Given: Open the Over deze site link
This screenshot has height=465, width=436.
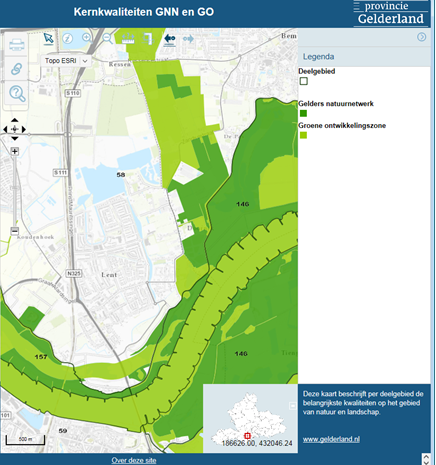Looking at the screenshot, I should 134,460.
